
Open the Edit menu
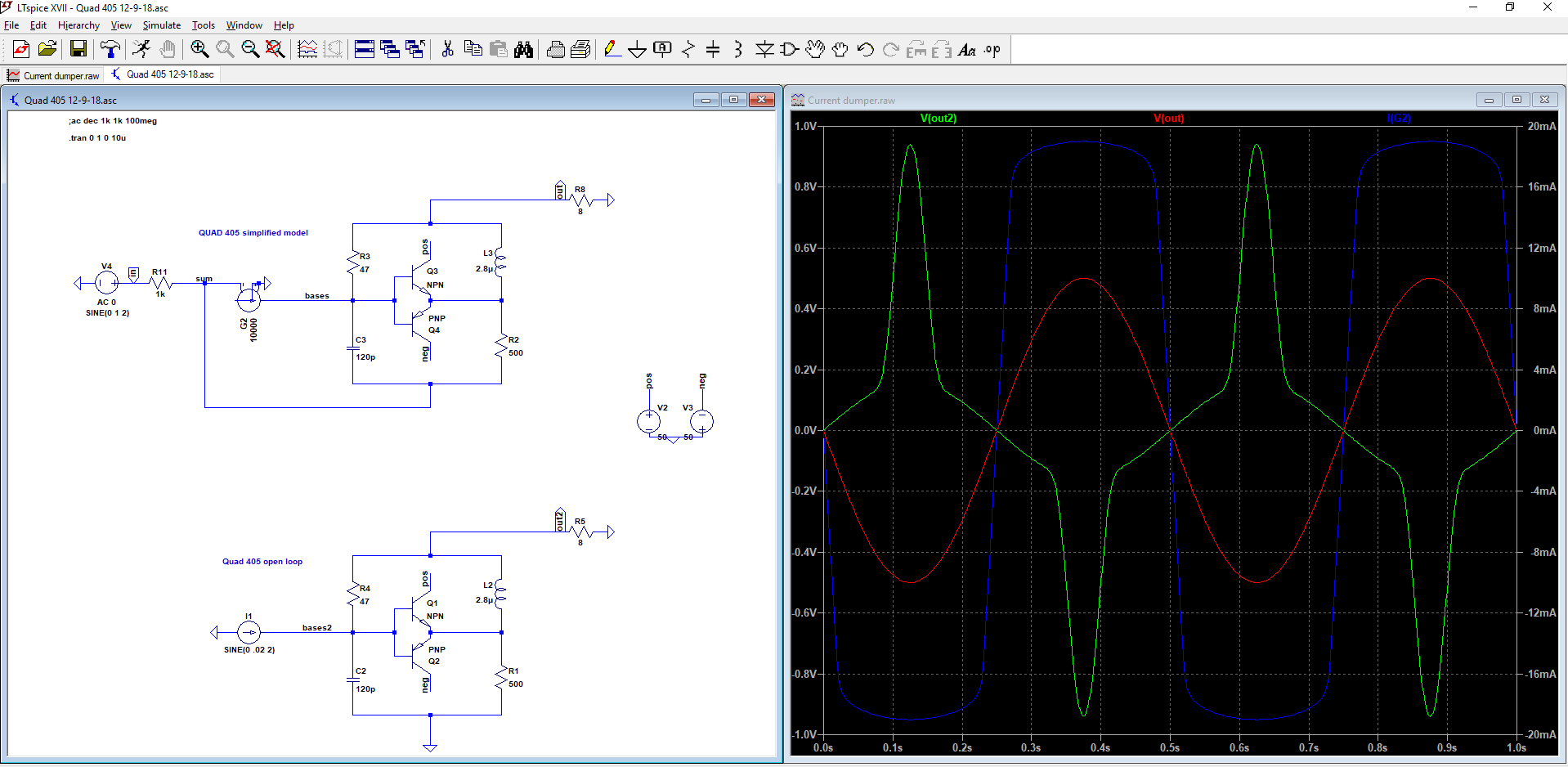coord(38,25)
